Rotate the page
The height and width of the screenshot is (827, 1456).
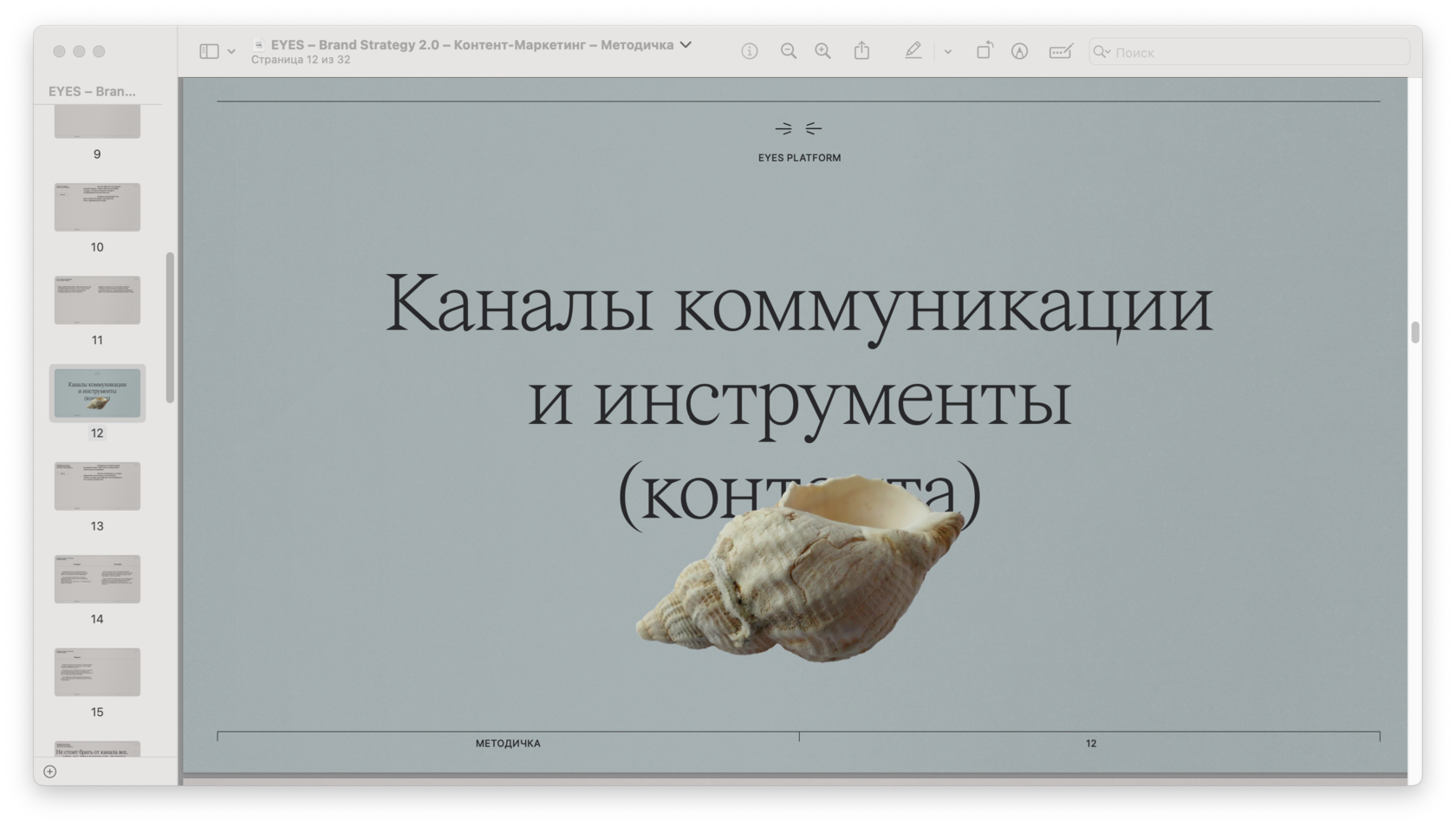[x=985, y=50]
